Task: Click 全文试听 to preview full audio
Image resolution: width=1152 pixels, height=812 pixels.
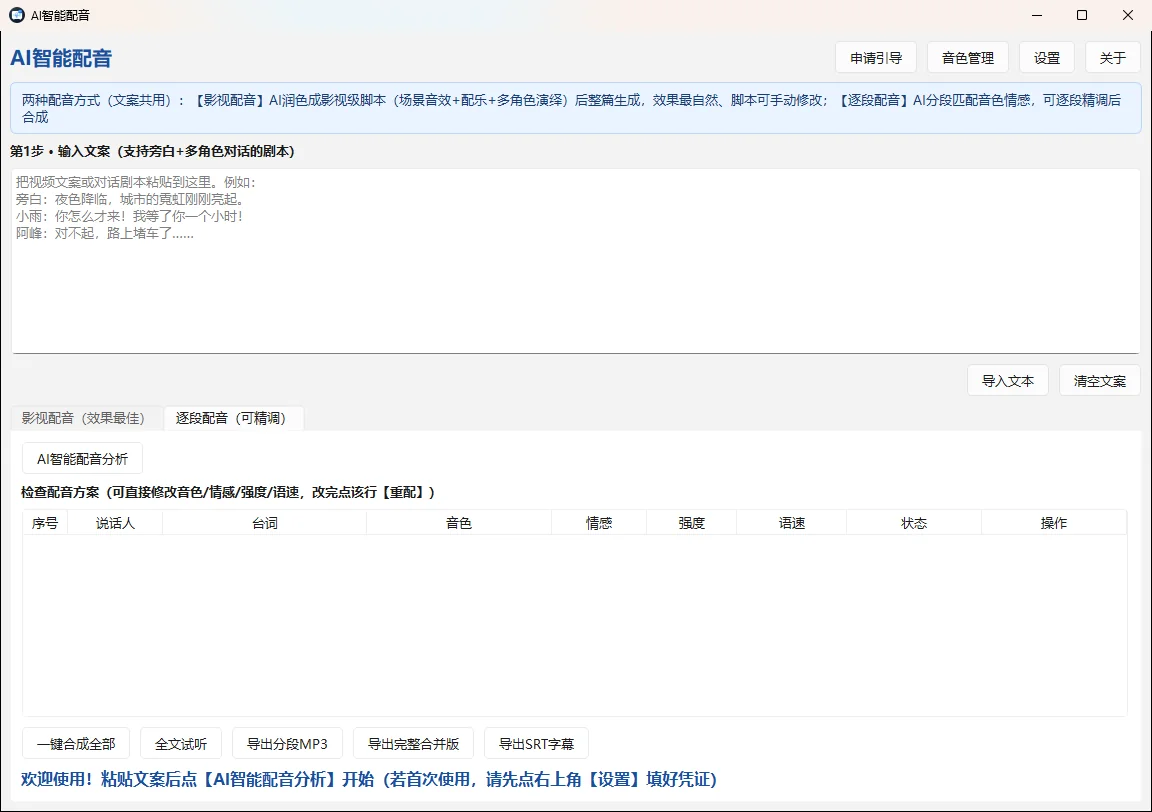Action: pyautogui.click(x=181, y=744)
